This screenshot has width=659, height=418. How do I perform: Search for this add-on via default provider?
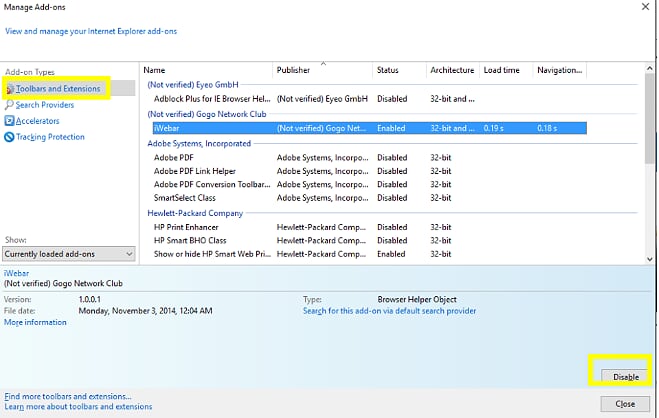click(390, 311)
